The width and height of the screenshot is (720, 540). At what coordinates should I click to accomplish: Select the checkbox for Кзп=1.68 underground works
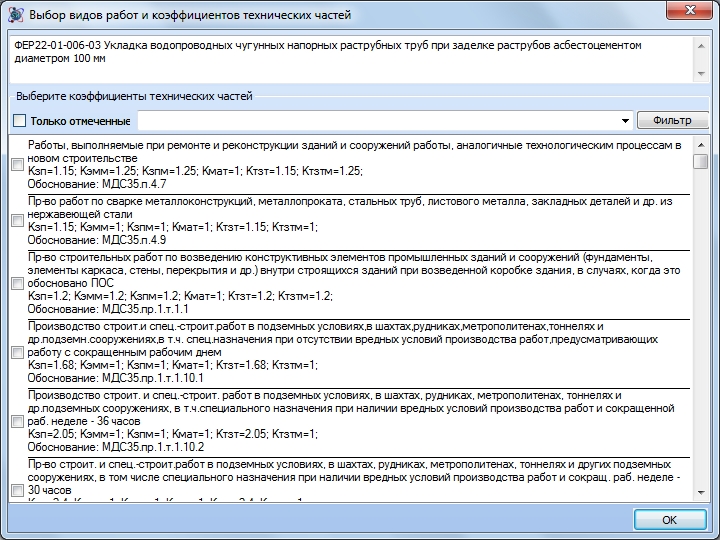pos(17,352)
